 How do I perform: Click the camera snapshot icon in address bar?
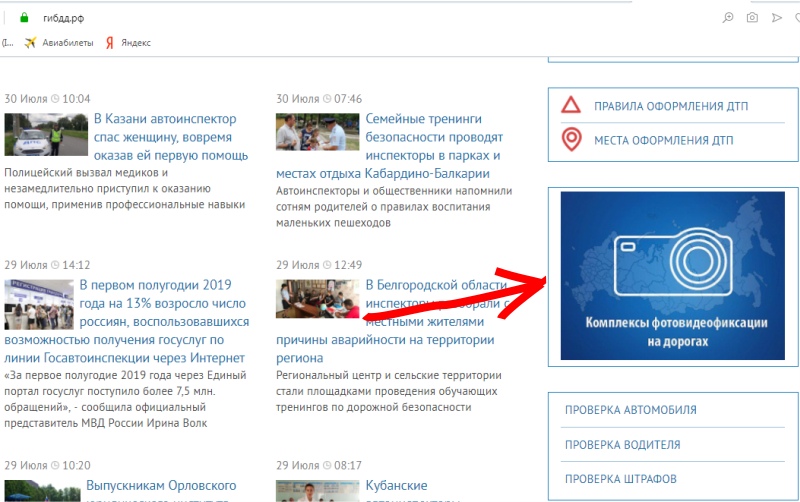coord(752,17)
